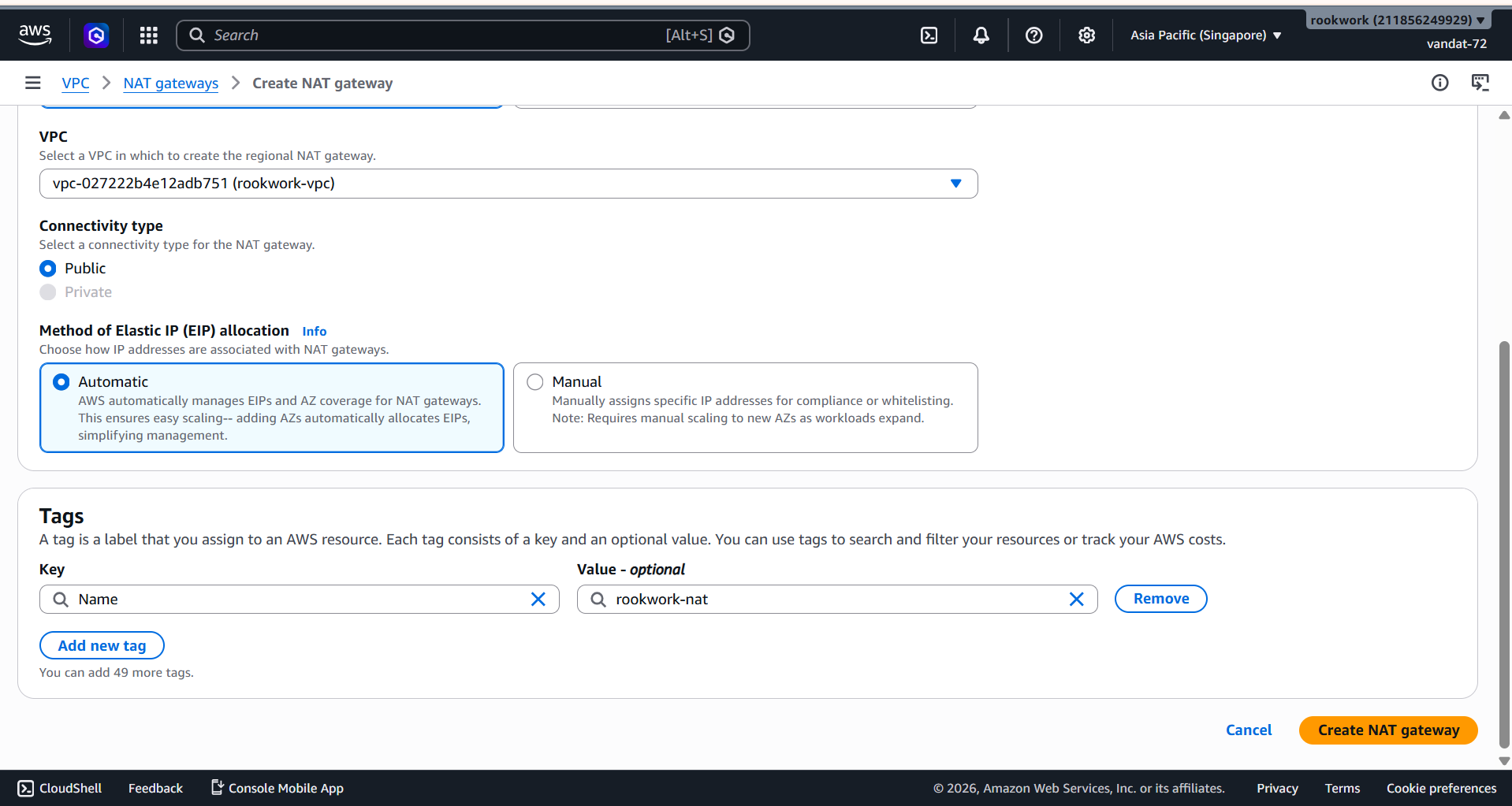
Task: Click the search magnifier icon in top bar
Action: point(197,35)
